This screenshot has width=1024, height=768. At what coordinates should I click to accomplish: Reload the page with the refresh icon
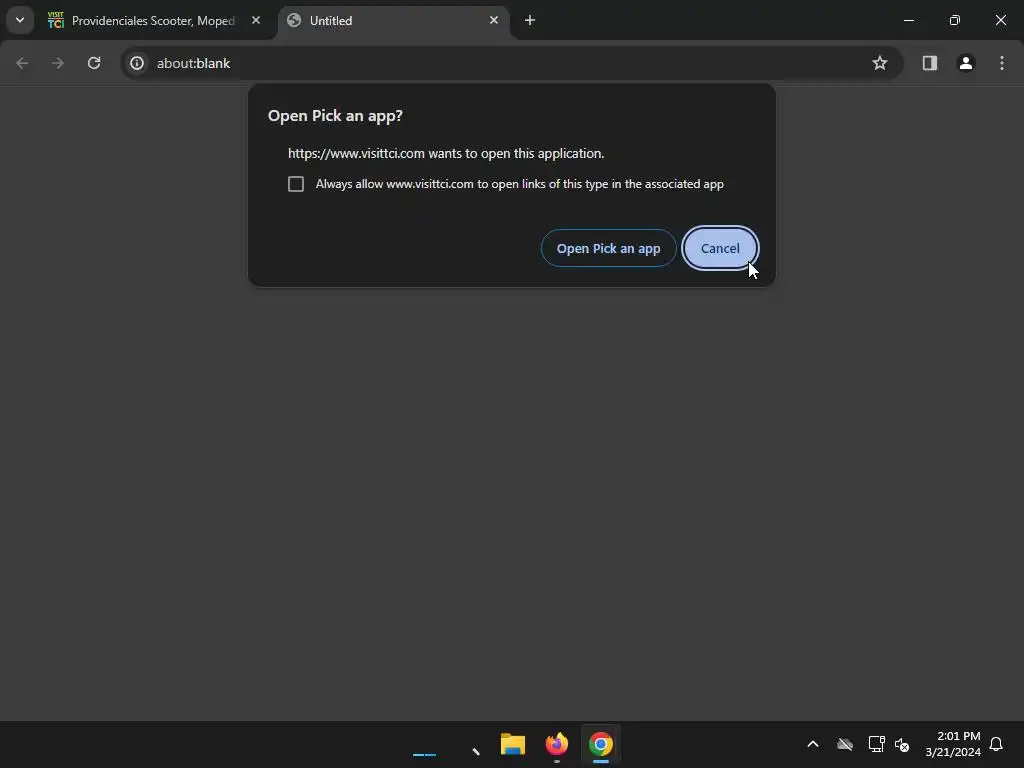(94, 63)
